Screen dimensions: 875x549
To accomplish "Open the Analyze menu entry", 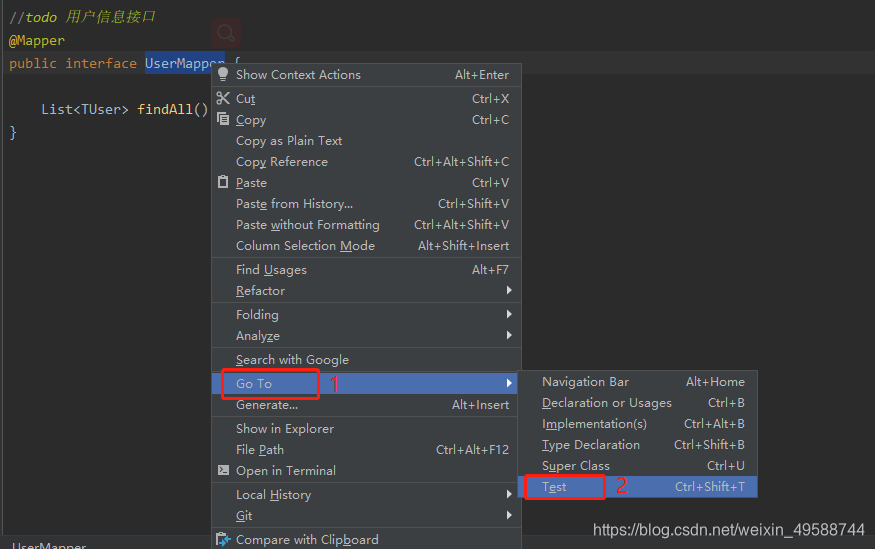I will (x=367, y=336).
